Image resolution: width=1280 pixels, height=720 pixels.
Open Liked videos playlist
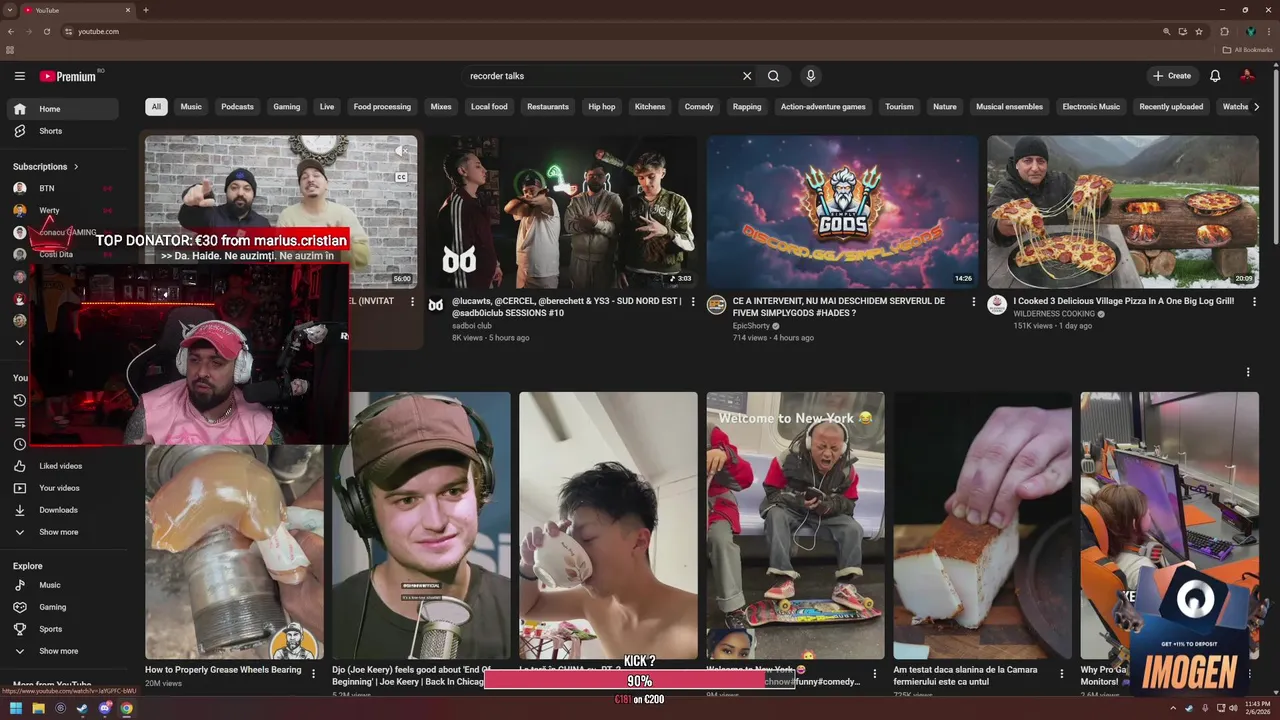coord(62,466)
